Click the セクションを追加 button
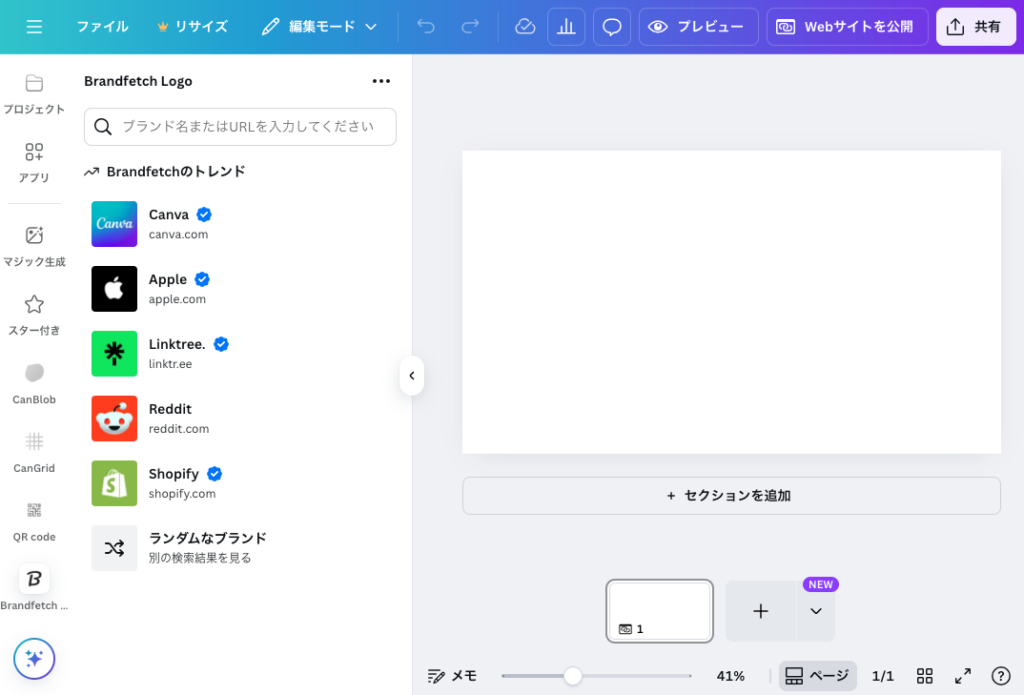1024x695 pixels. click(x=731, y=496)
